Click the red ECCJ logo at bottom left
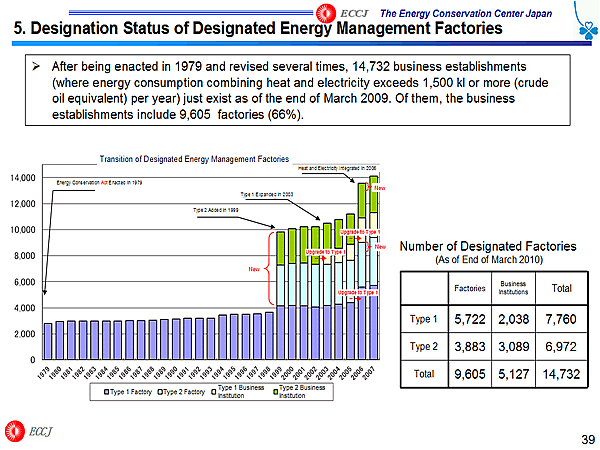This screenshot has width=600, height=450. pyautogui.click(x=15, y=431)
